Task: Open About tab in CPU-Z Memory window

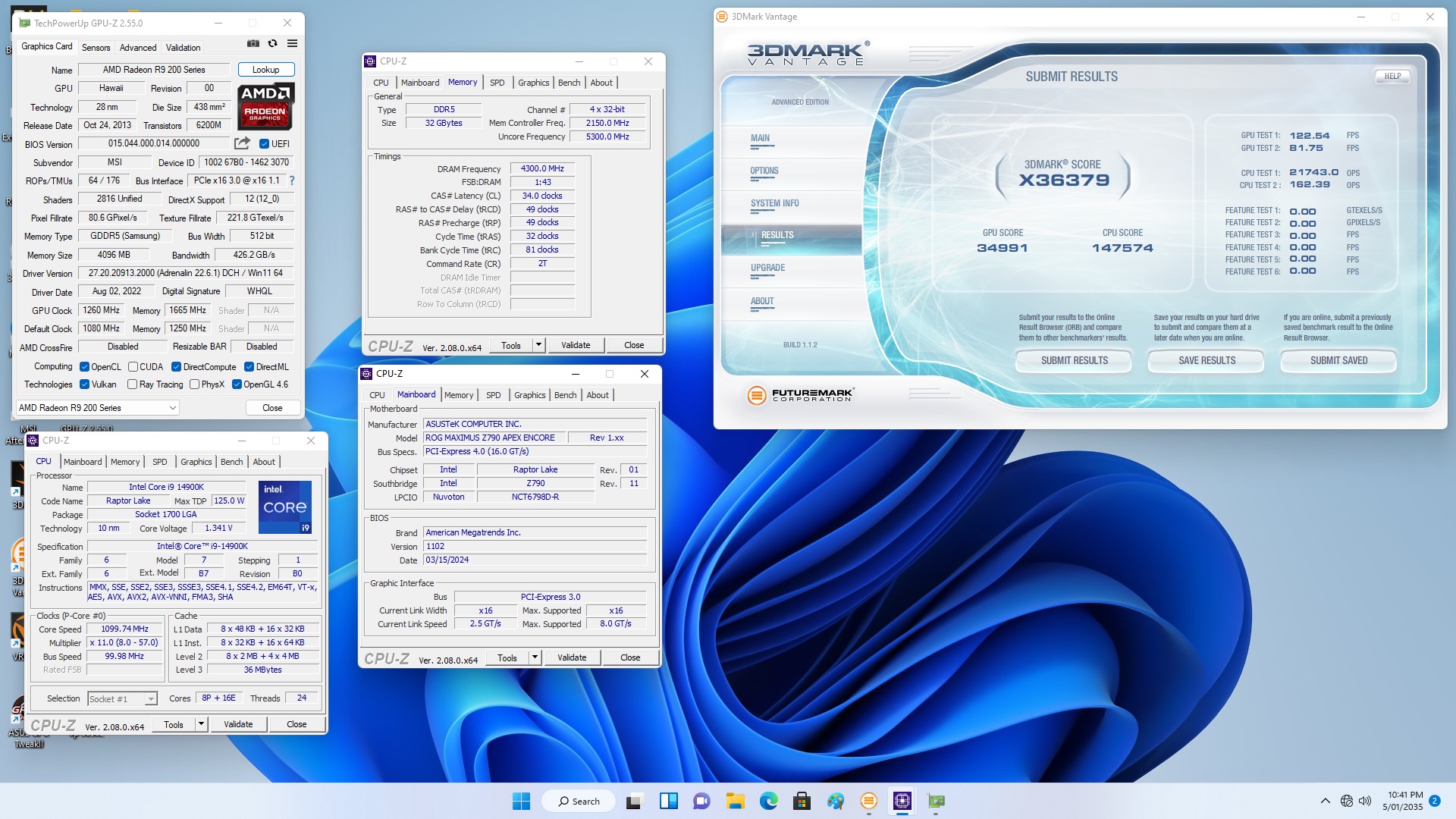Action: tap(601, 83)
